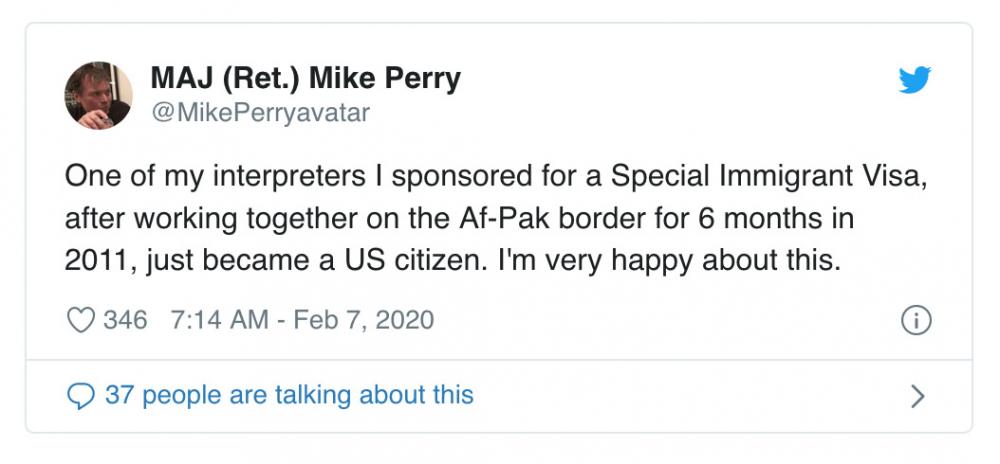This screenshot has width=1000, height=464.
Task: Click the blue speech bubble reply icon
Action: click(x=80, y=396)
